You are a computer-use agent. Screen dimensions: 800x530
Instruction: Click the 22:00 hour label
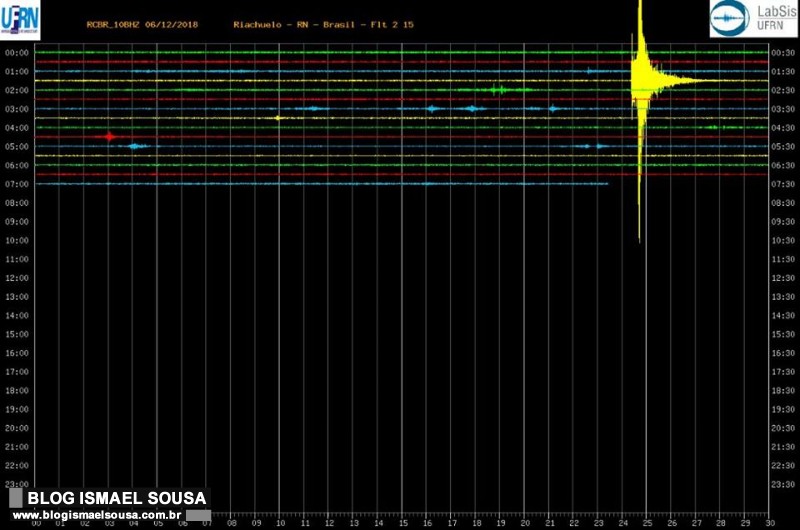tap(17, 466)
